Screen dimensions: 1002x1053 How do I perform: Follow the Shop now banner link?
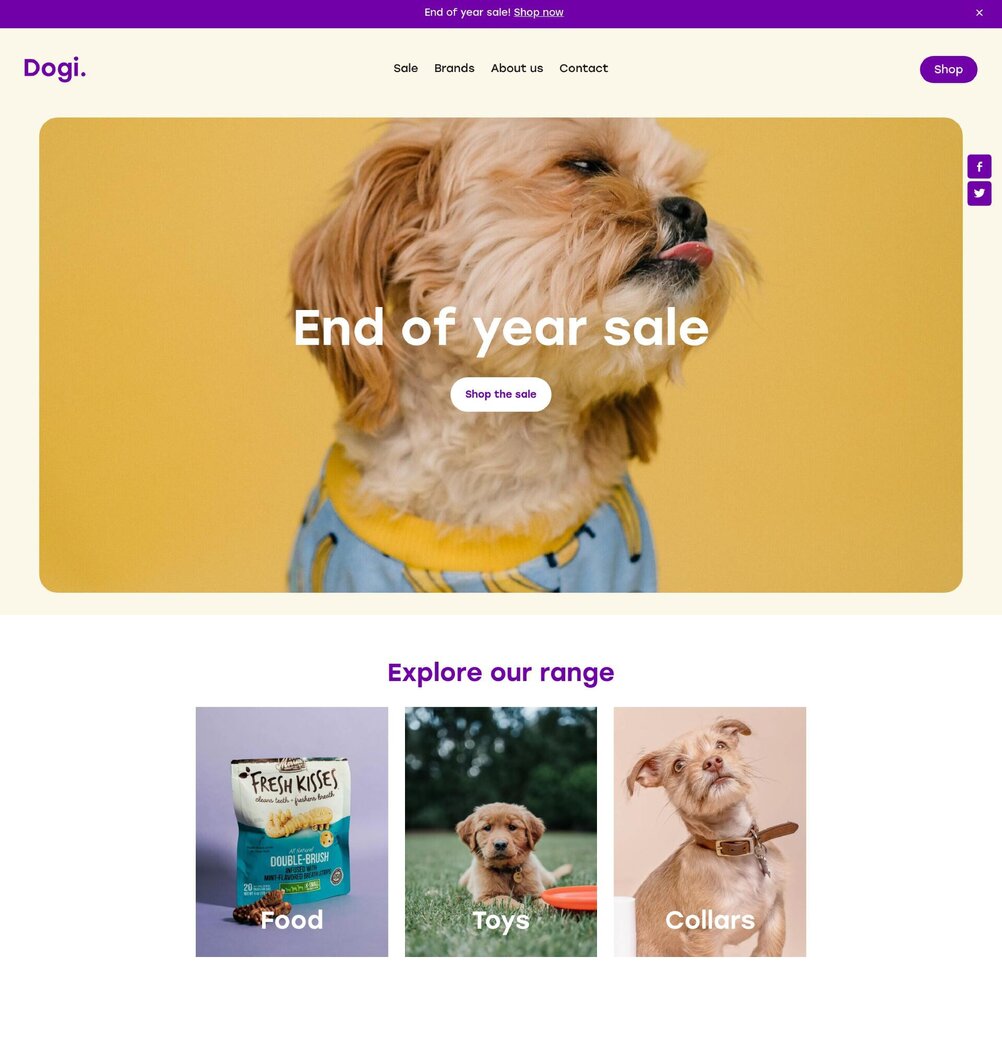(538, 12)
